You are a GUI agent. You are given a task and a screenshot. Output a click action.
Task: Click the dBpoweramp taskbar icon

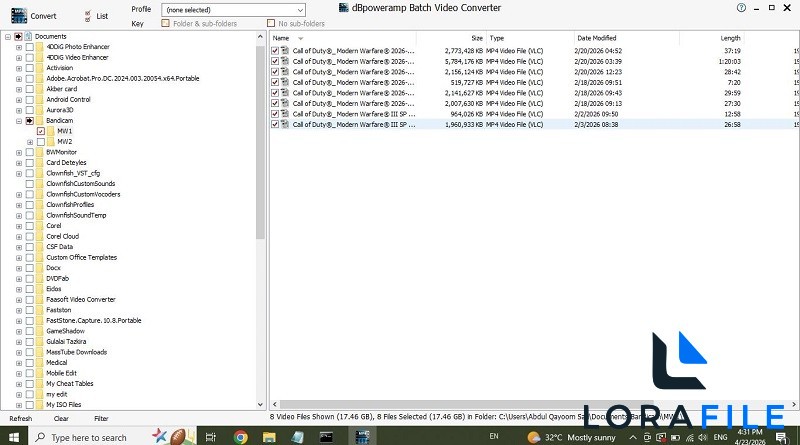(x=362, y=437)
